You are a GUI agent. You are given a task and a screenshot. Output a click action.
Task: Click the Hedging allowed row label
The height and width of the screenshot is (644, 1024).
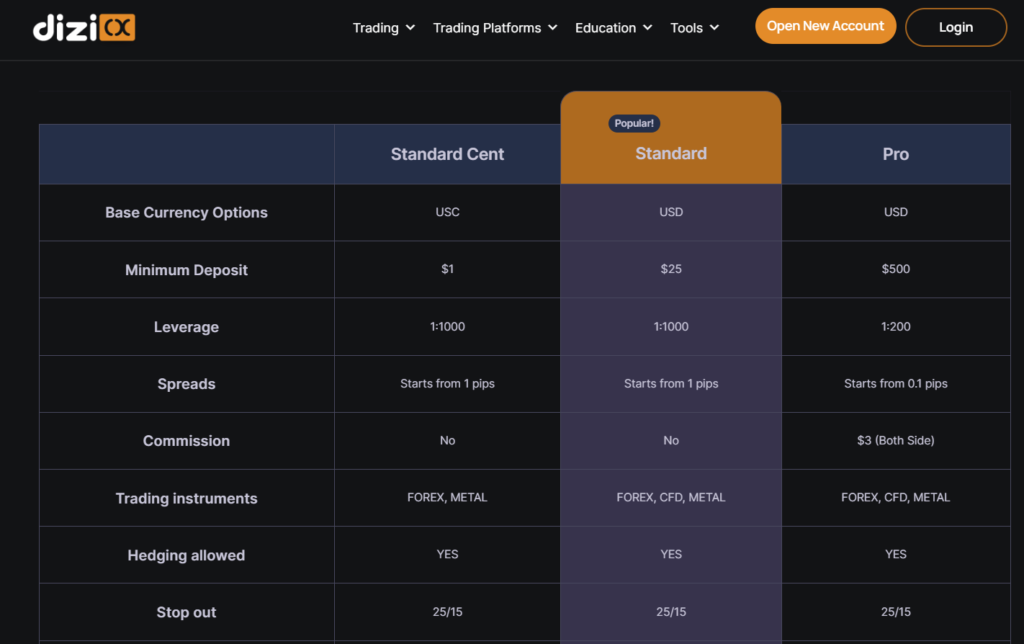click(186, 555)
